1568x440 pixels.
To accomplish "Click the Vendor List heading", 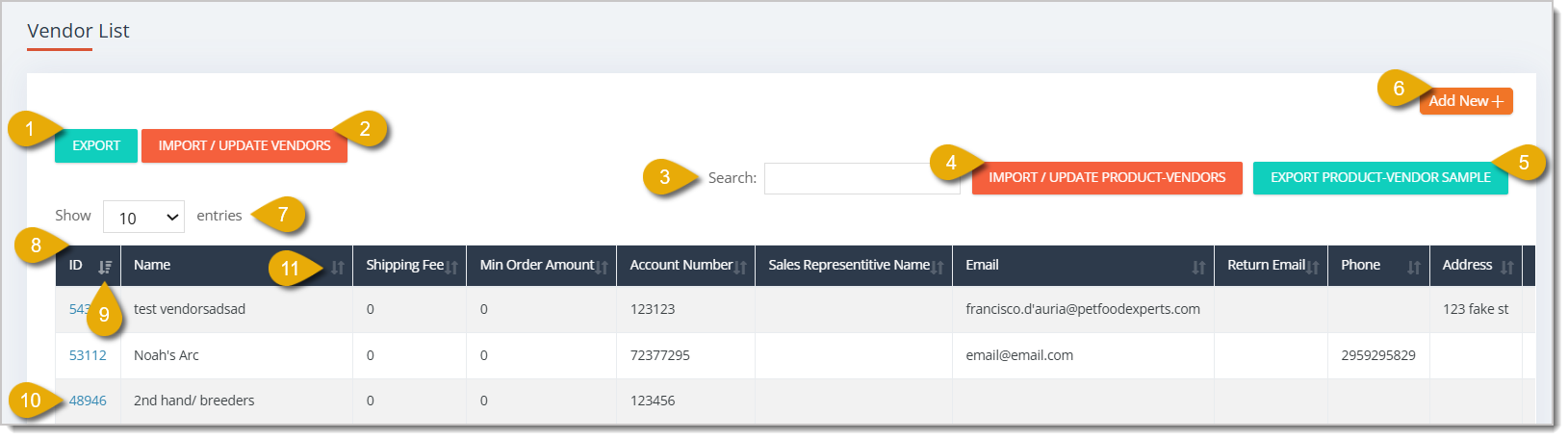I will [78, 31].
